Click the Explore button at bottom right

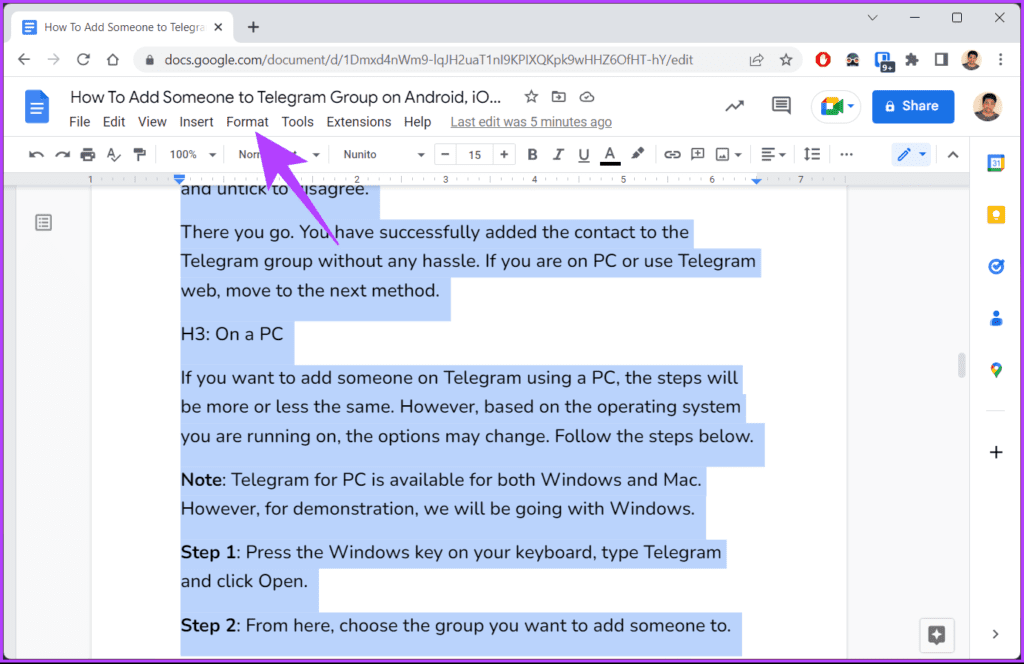point(936,635)
